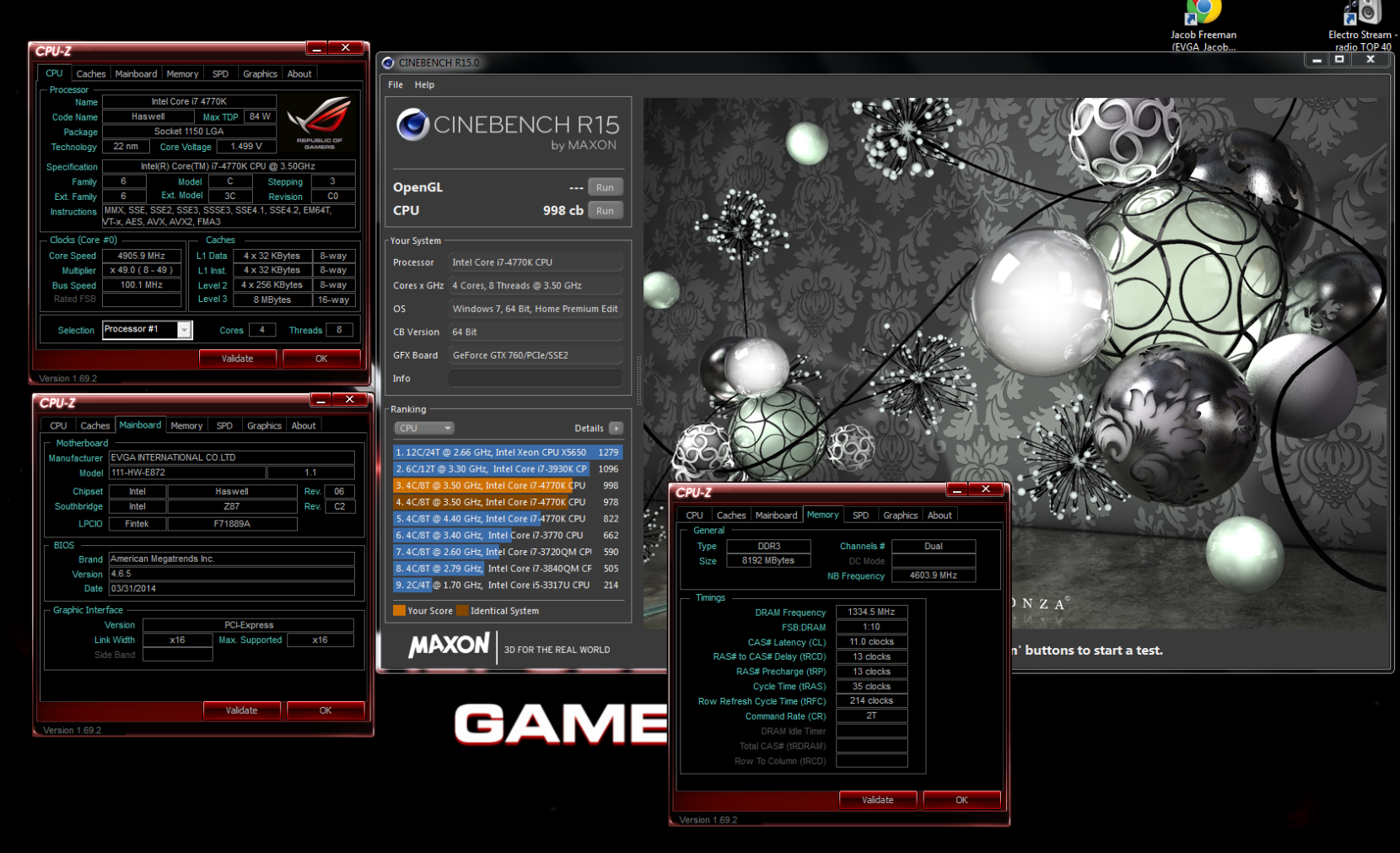Viewport: 1400px width, 853px height.
Task: Click the CPU score 998 cb
Action: pos(563,210)
